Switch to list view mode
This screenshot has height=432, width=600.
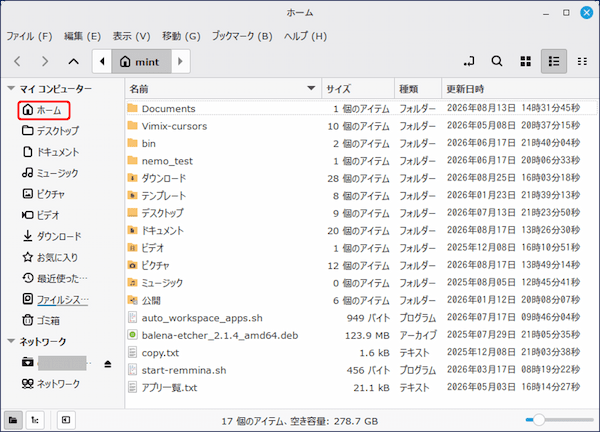tap(554, 61)
